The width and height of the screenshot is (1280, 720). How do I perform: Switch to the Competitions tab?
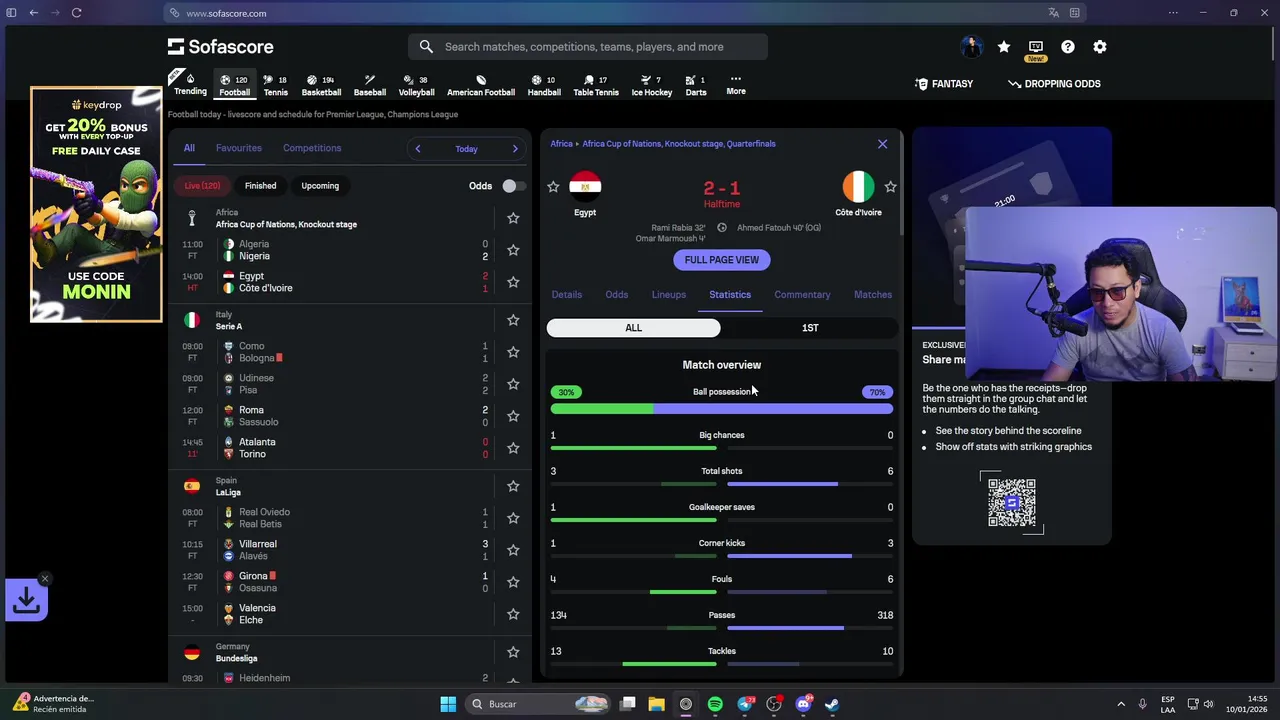tap(312, 148)
